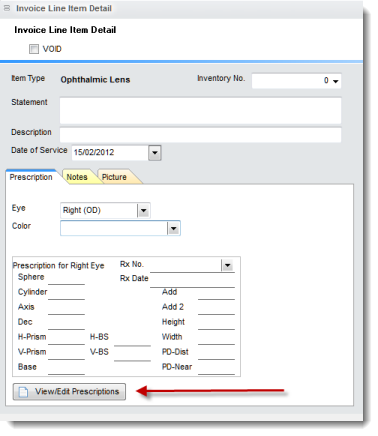Screen dimensions: 378x436
Task: Switch to the Picture tab
Action: tap(114, 177)
